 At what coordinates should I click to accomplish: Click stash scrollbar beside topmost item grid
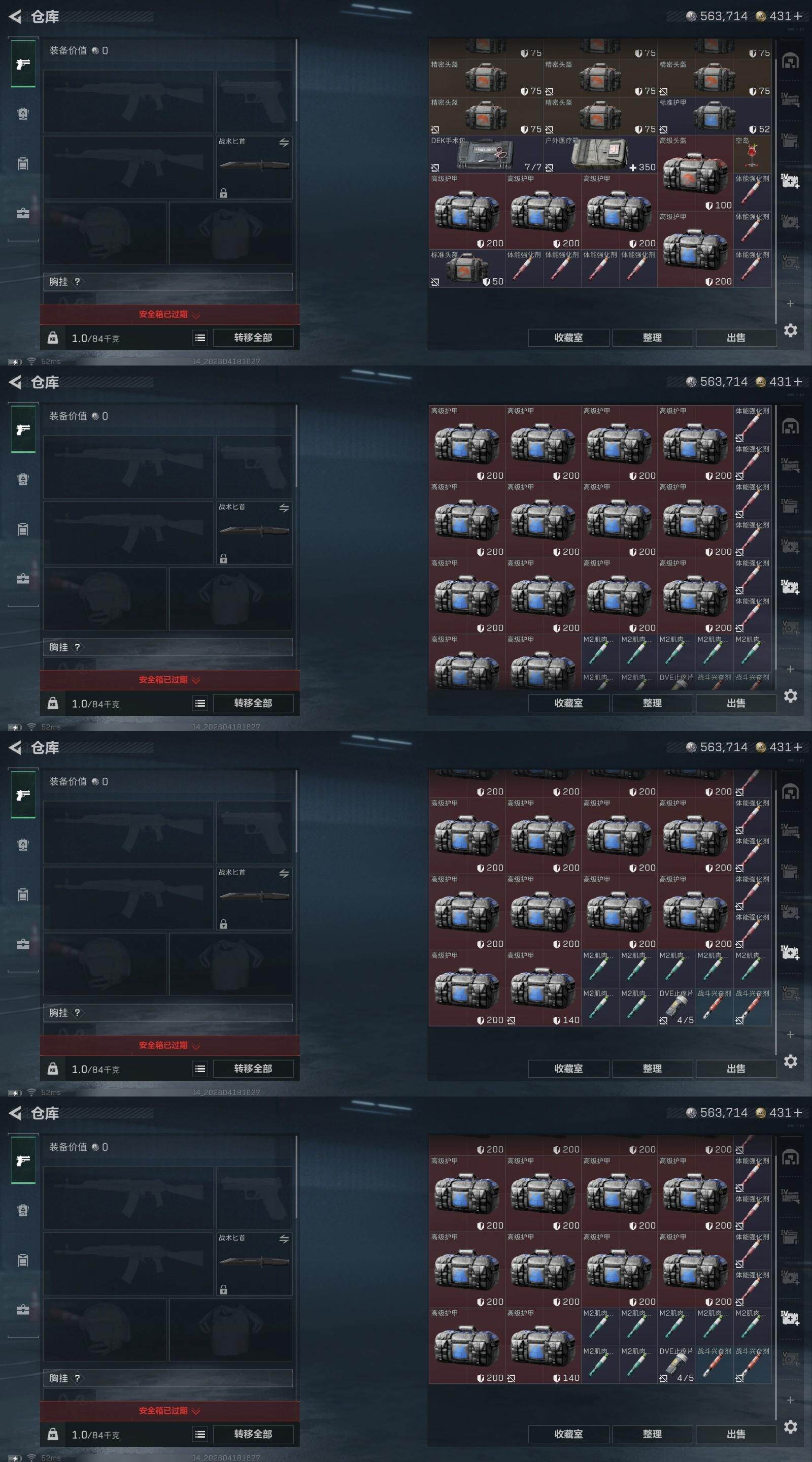tap(775, 182)
